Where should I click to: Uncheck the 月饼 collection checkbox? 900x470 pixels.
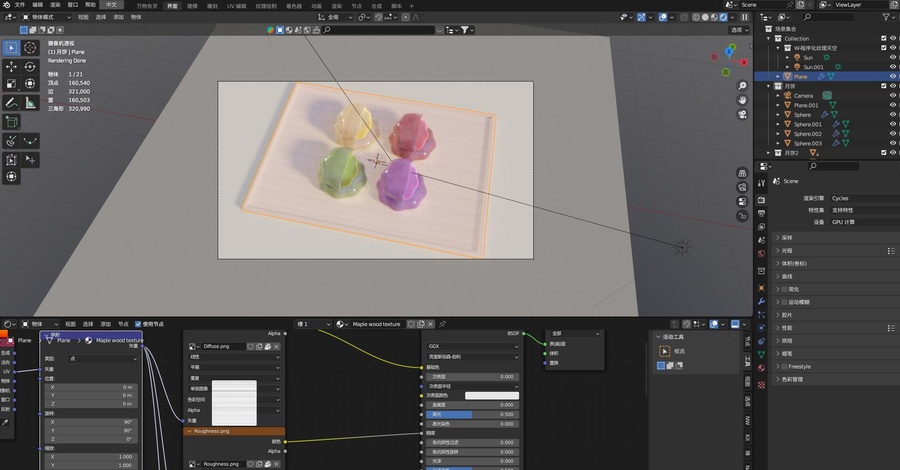pyautogui.click(x=883, y=86)
